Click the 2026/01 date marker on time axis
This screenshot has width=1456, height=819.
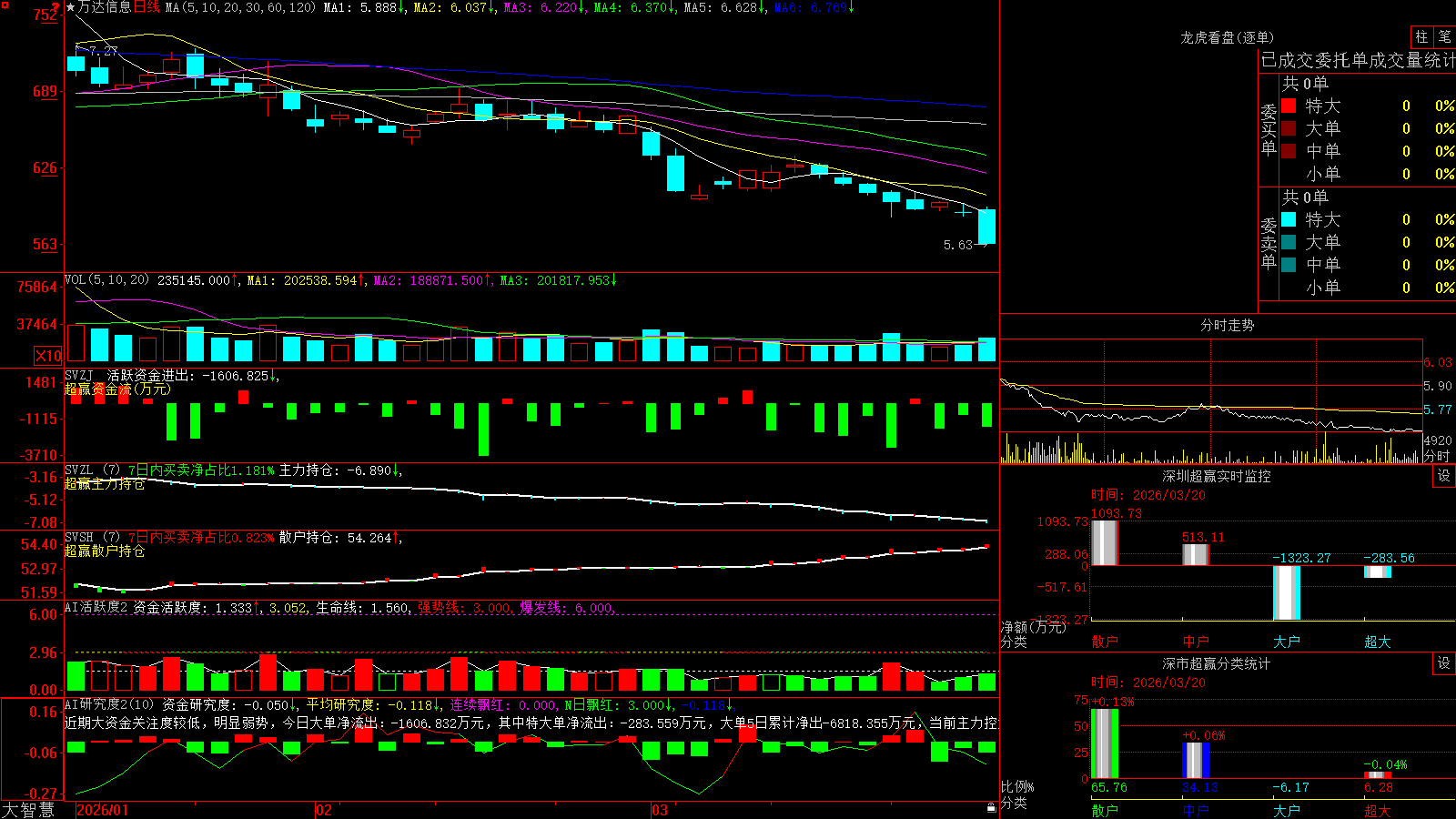pyautogui.click(x=103, y=810)
